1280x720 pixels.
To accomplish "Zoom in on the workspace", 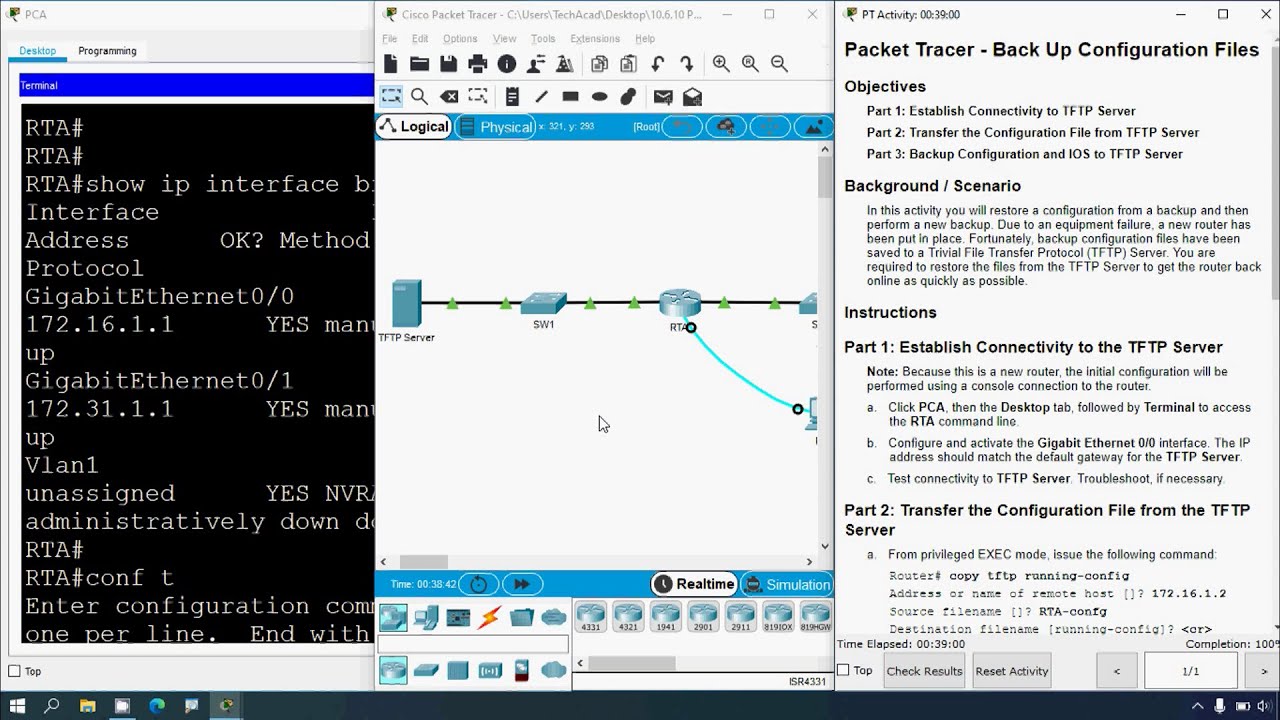I will [x=721, y=64].
